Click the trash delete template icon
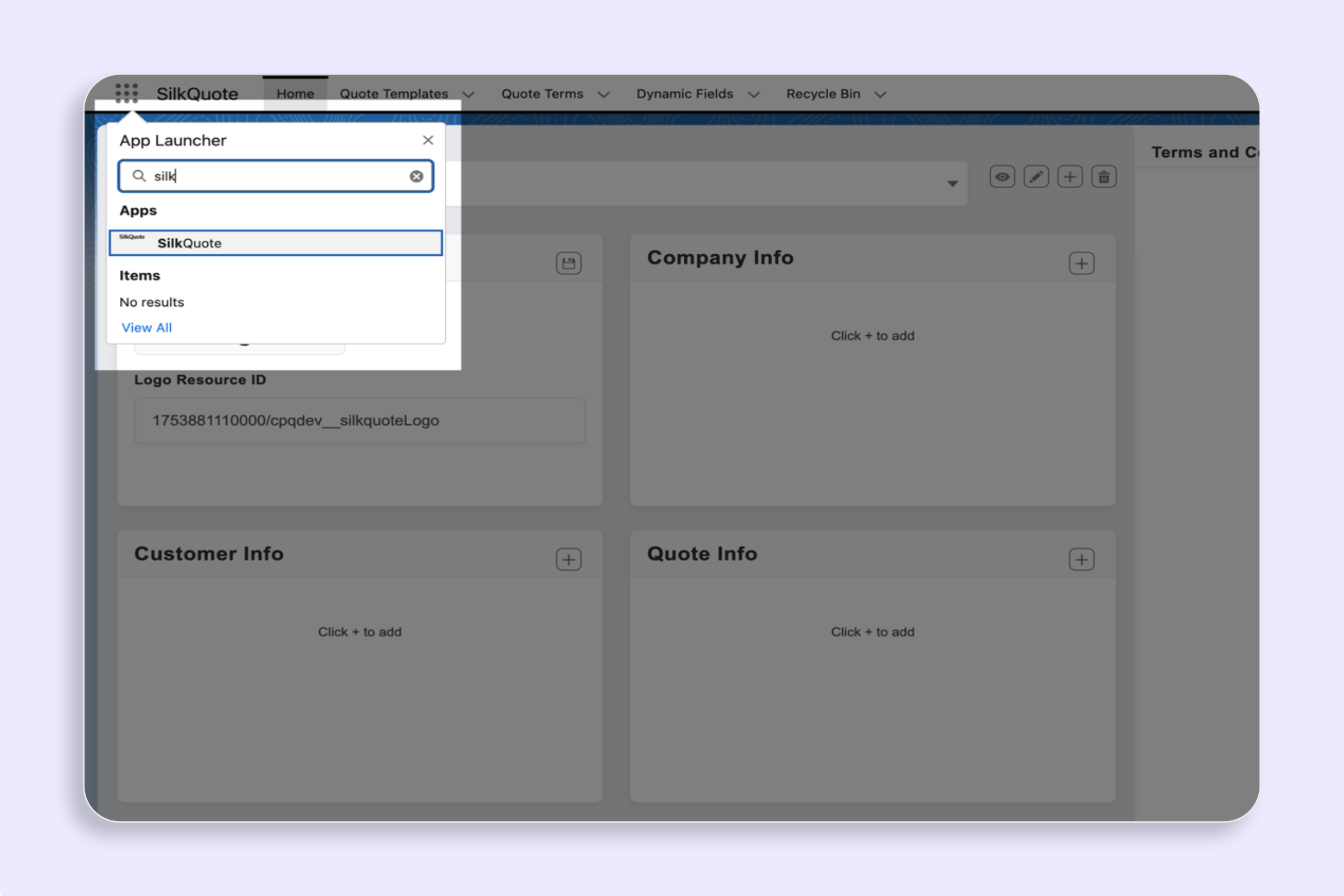The height and width of the screenshot is (896, 1344). point(1103,177)
